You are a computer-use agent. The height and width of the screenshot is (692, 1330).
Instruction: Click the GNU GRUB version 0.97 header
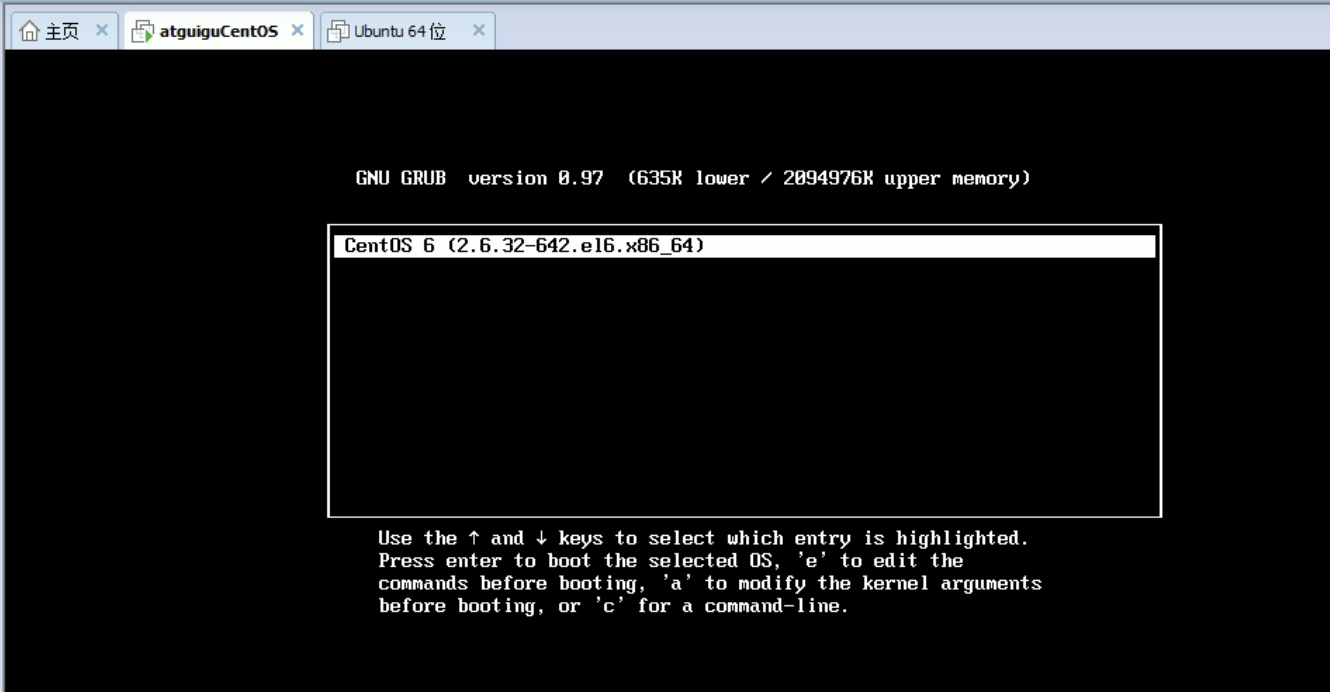(480, 179)
